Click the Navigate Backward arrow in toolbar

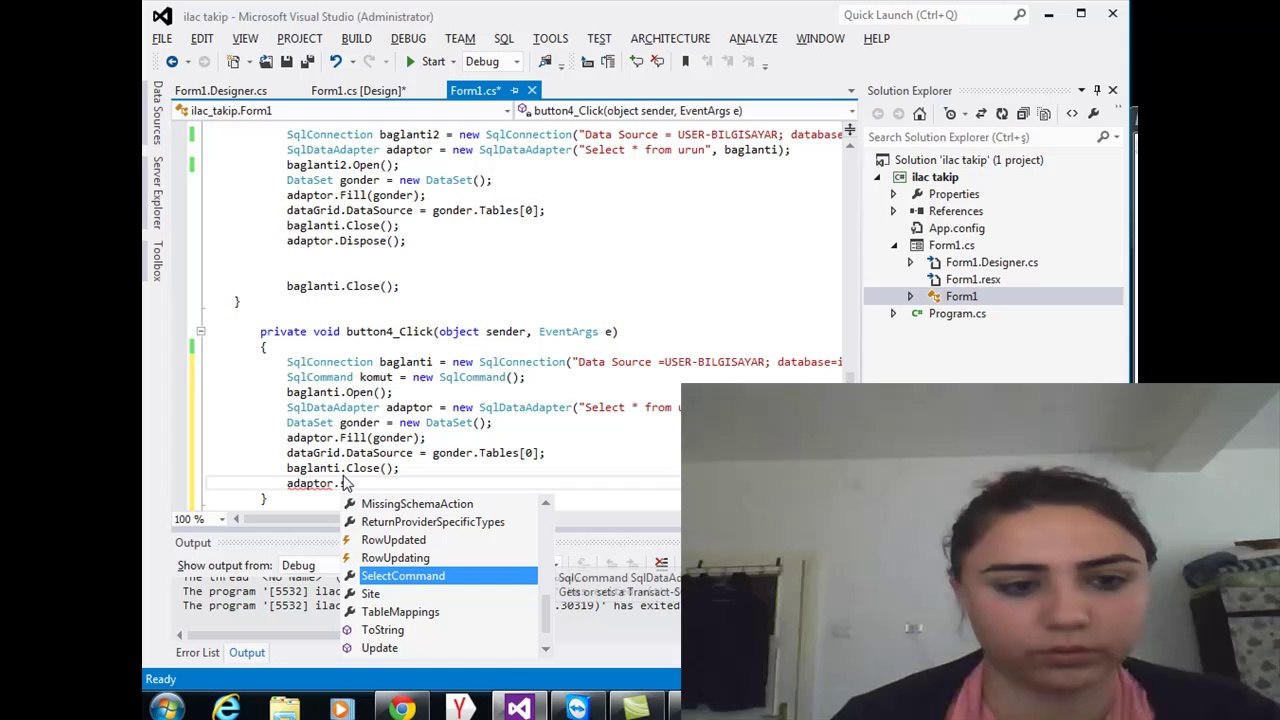(172, 62)
